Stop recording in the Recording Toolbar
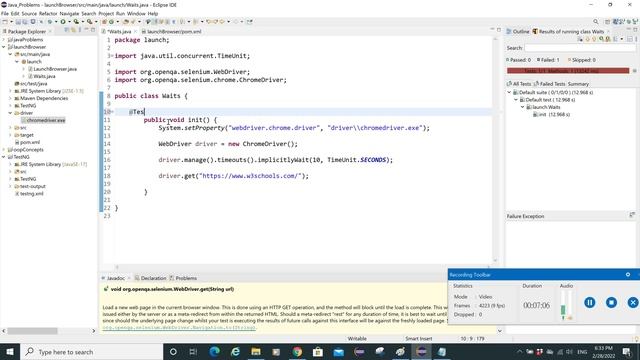Screen dimensions: 640x360 (611, 302)
